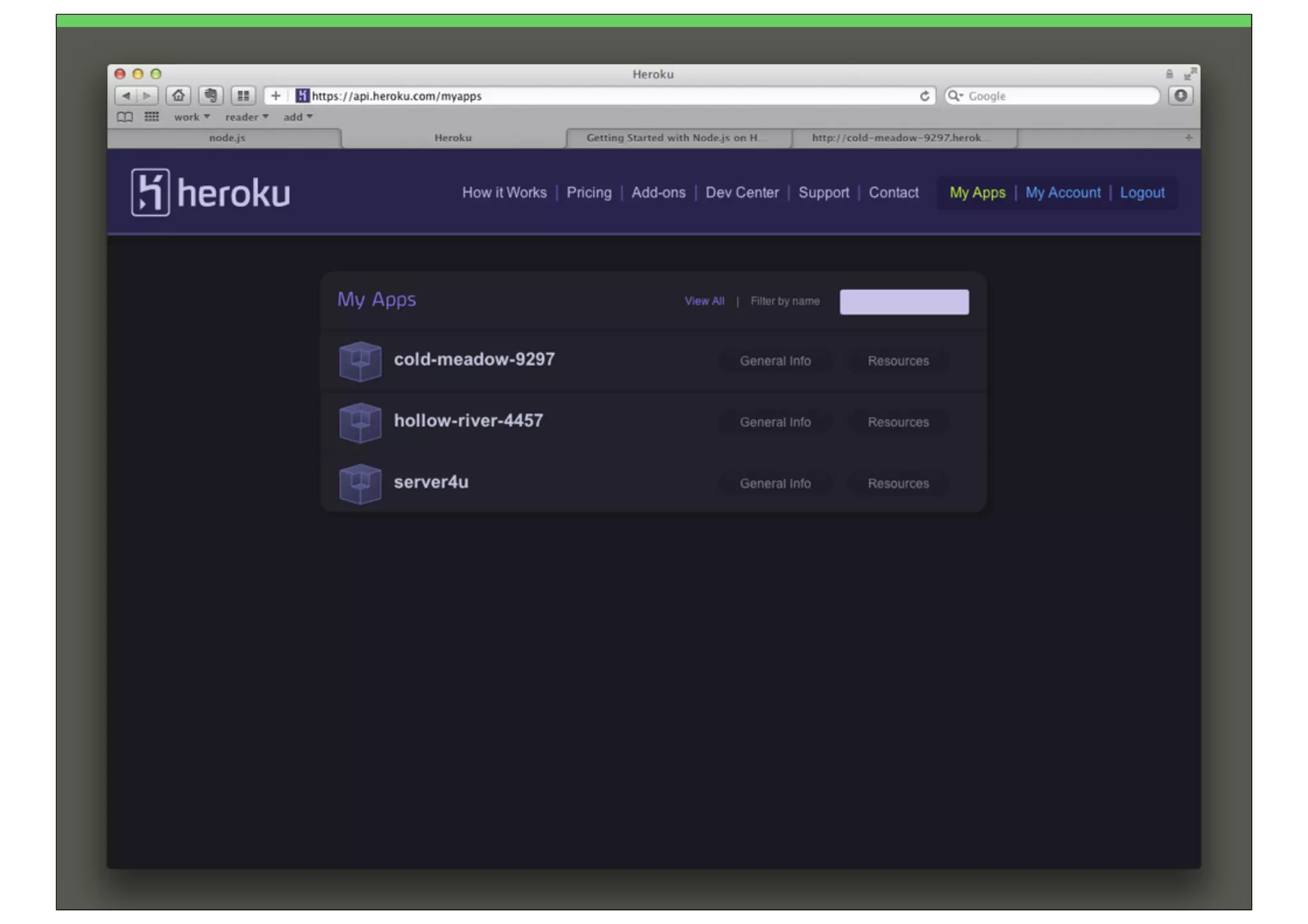Open the reading list book icon
1308x924 pixels.
pyautogui.click(x=125, y=117)
